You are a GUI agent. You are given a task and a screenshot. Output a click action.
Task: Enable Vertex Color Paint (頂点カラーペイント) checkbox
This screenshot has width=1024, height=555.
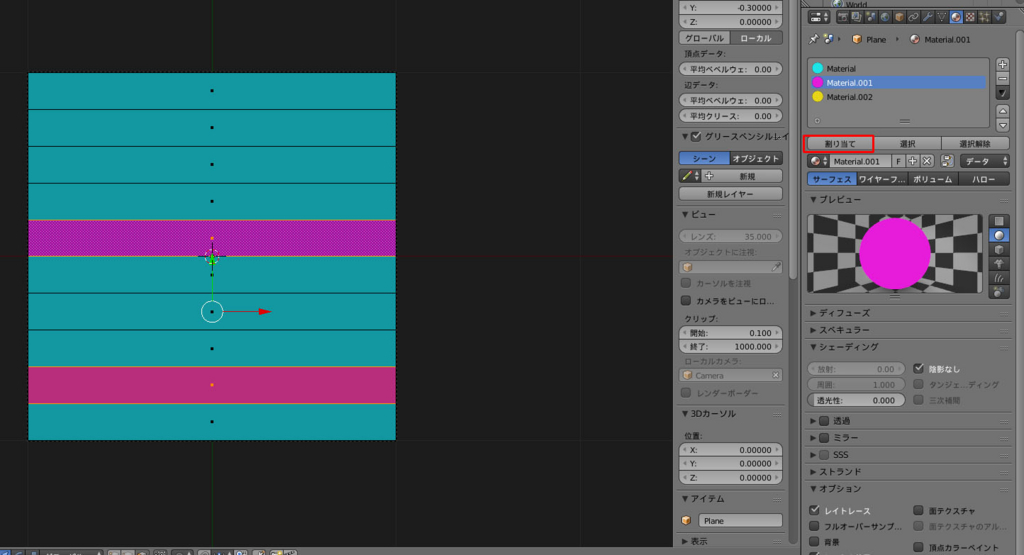(918, 547)
